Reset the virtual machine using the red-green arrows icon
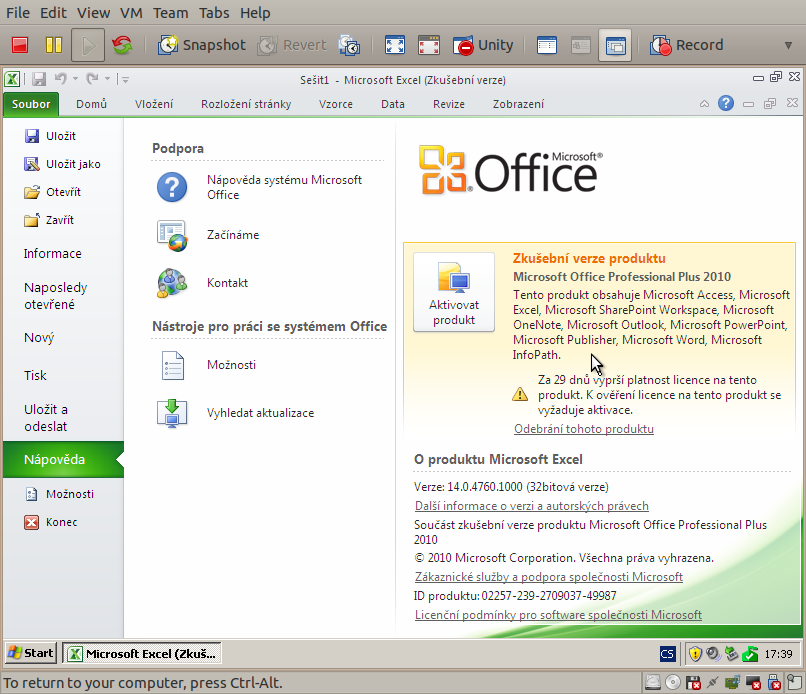The height and width of the screenshot is (694, 806). pos(122,45)
